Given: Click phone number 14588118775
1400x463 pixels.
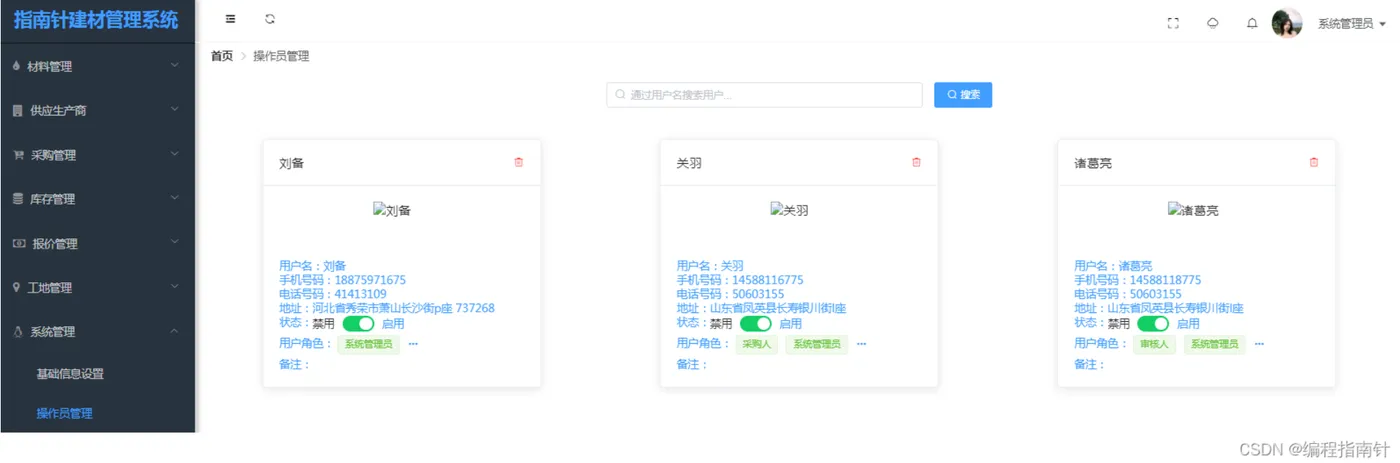Looking at the screenshot, I should click(x=1166, y=280).
